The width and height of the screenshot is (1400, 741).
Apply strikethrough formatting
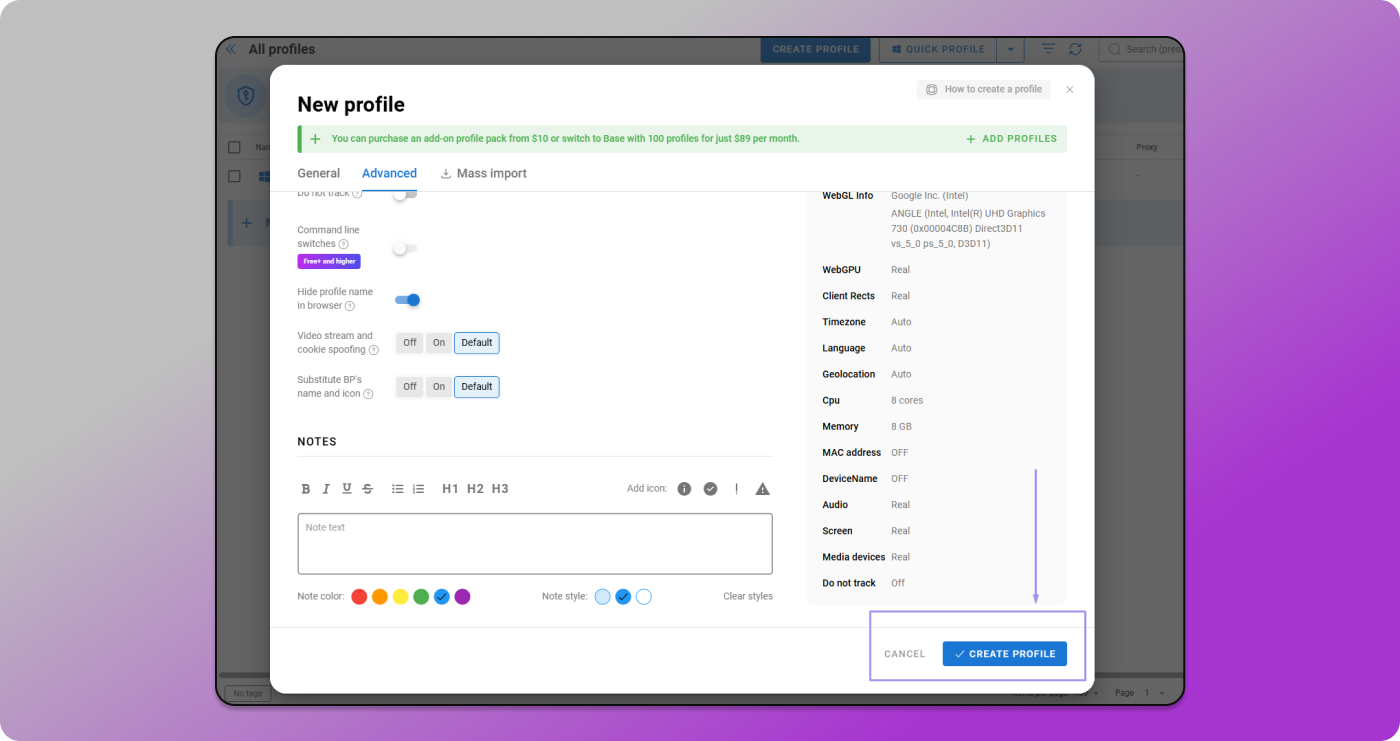click(x=367, y=488)
